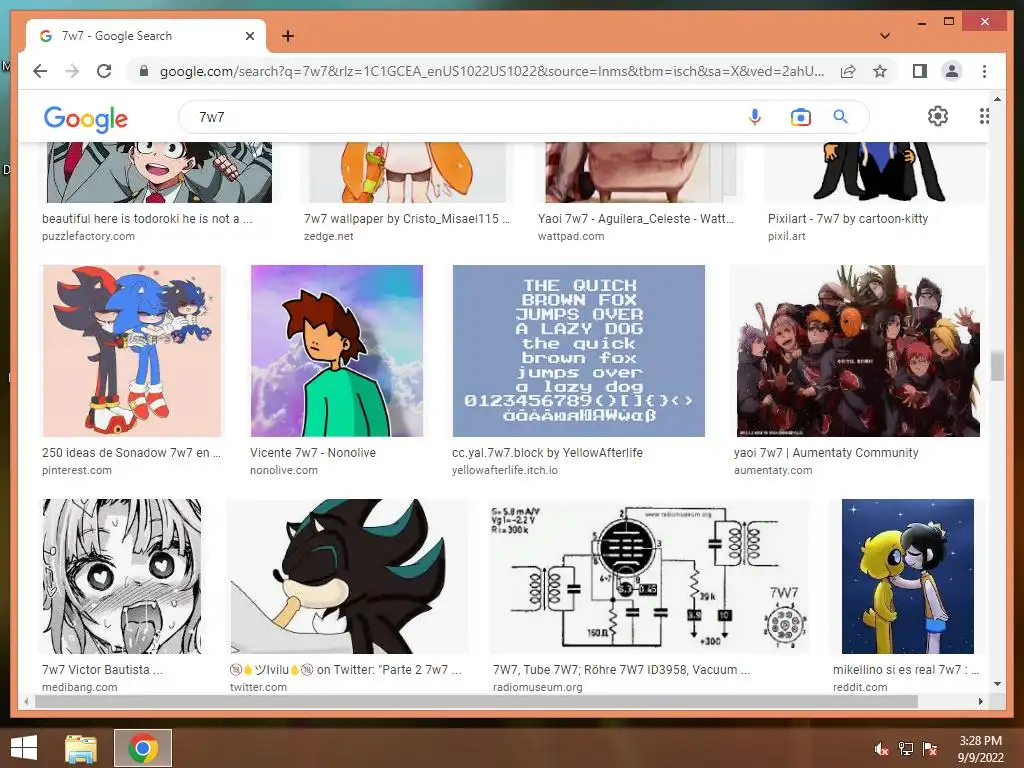The height and width of the screenshot is (768, 1024).
Task: Open the Akatsuki group Aumentaty image
Action: point(857,351)
